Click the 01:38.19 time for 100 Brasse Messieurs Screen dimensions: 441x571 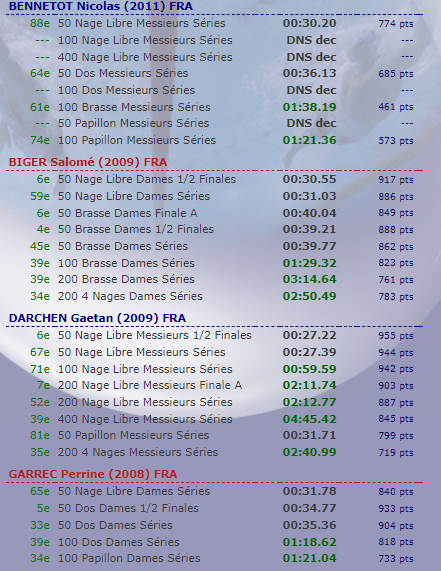tap(309, 107)
